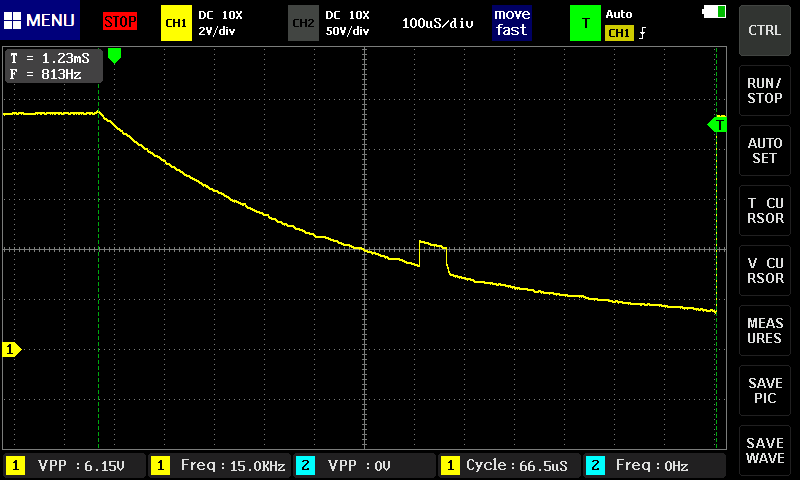Click the red STOP status indicator

tap(120, 21)
